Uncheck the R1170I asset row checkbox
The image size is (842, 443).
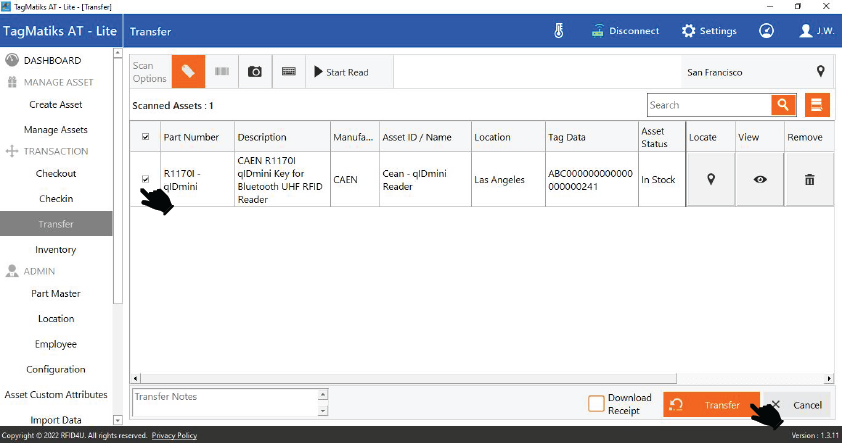point(146,179)
